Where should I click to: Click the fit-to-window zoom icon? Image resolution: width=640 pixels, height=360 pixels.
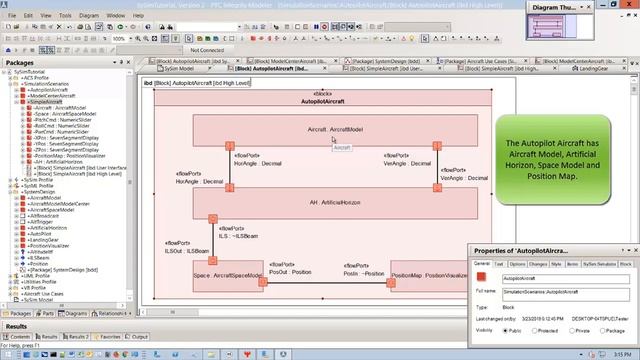click(x=154, y=39)
